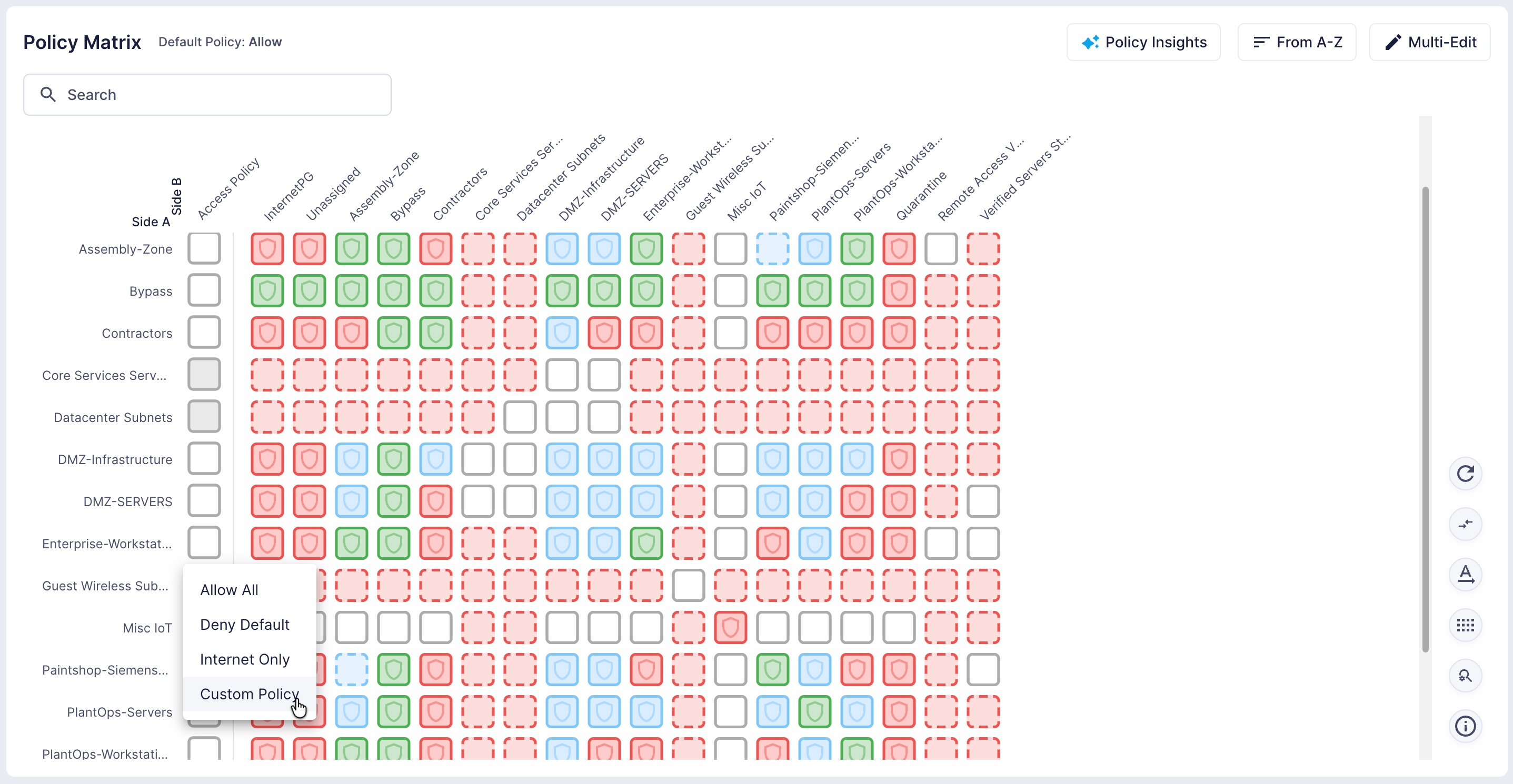Click the Policy Insights sparkle icon
Viewport: 1513px width, 784px height.
tap(1090, 42)
